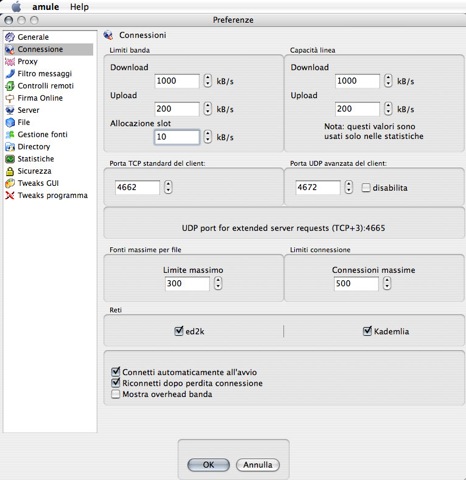
Task: Click the Annulla button
Action: (x=258, y=465)
